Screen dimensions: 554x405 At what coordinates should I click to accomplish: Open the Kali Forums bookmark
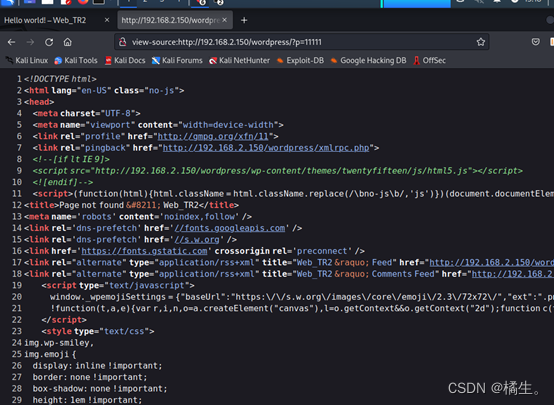(x=177, y=60)
